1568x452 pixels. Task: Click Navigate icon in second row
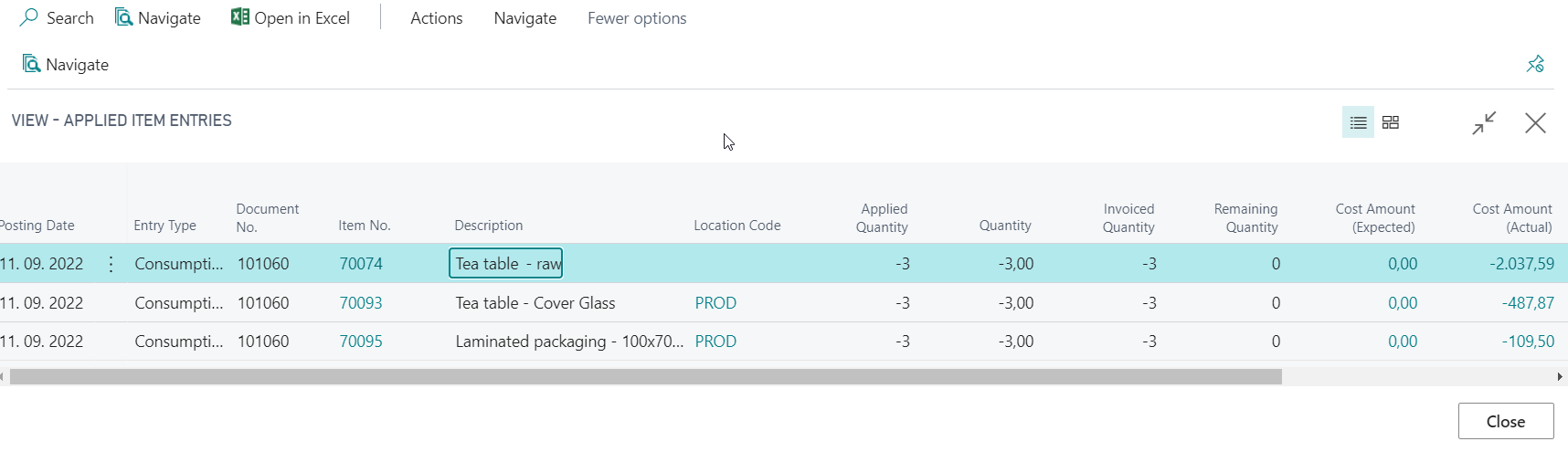tap(32, 64)
